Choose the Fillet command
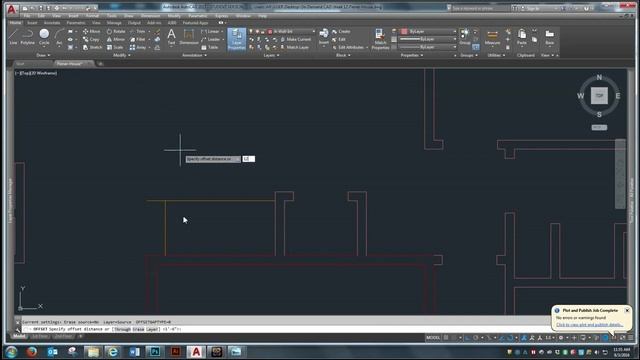Screen dimensions: 640x360 138,40
